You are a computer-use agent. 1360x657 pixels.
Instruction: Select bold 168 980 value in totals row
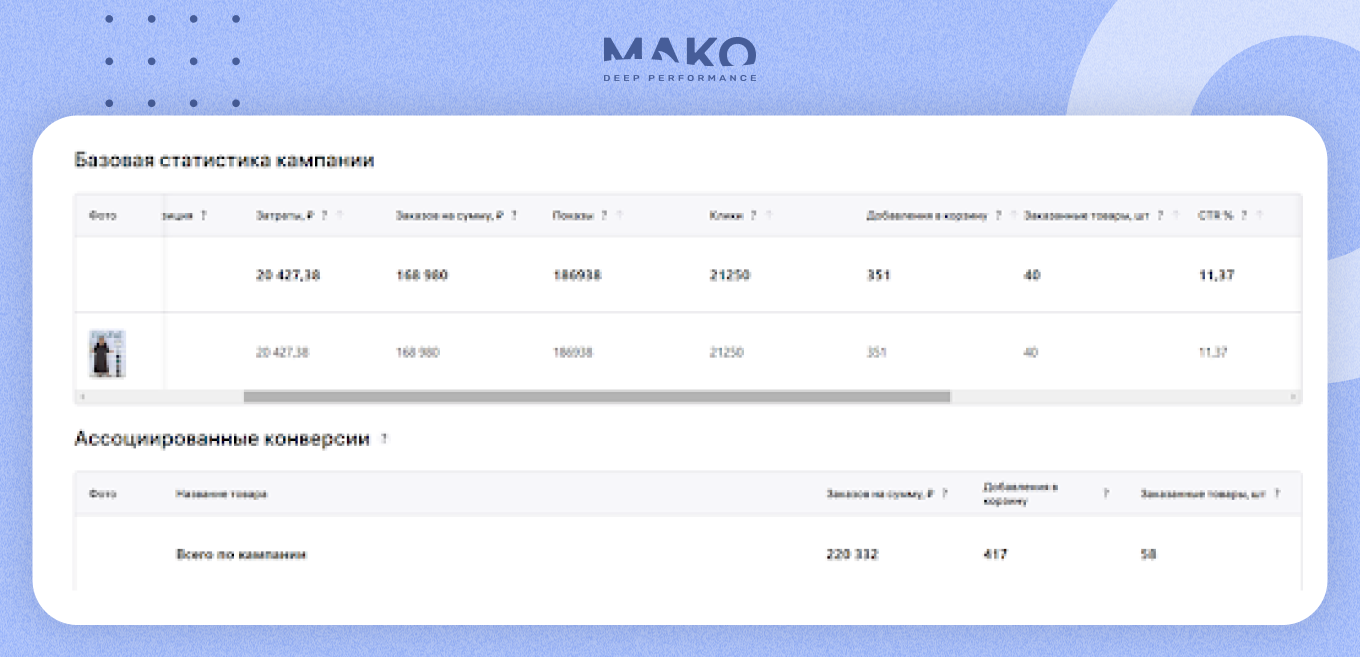tap(422, 275)
